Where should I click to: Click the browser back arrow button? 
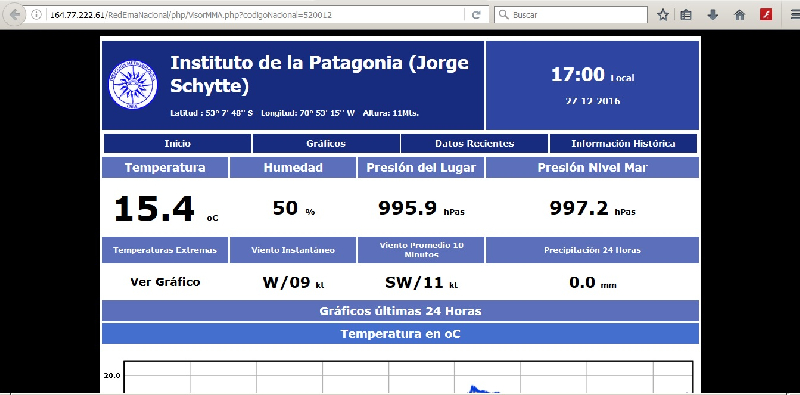[15, 15]
